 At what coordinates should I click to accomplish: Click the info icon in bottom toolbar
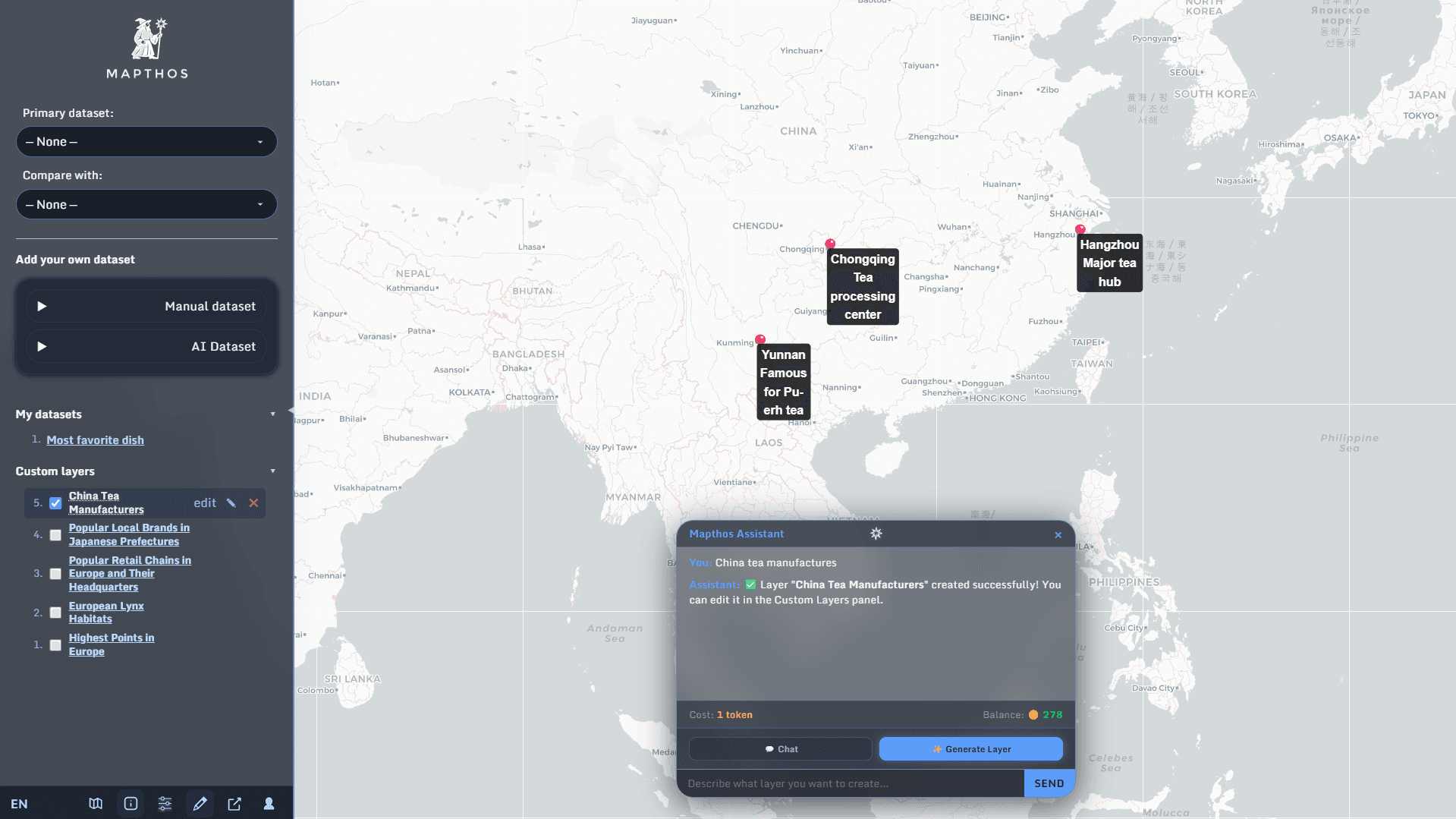[x=131, y=804]
